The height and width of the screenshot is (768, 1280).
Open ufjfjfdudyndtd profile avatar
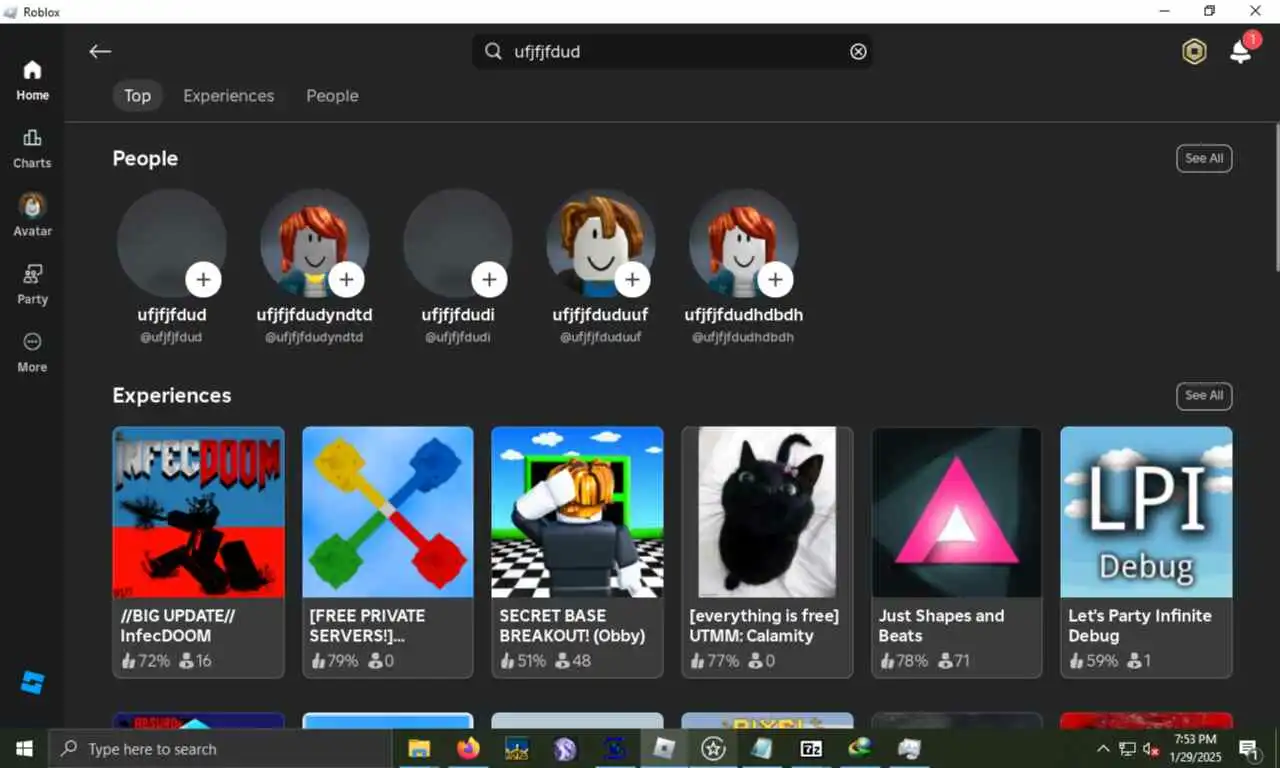point(314,243)
